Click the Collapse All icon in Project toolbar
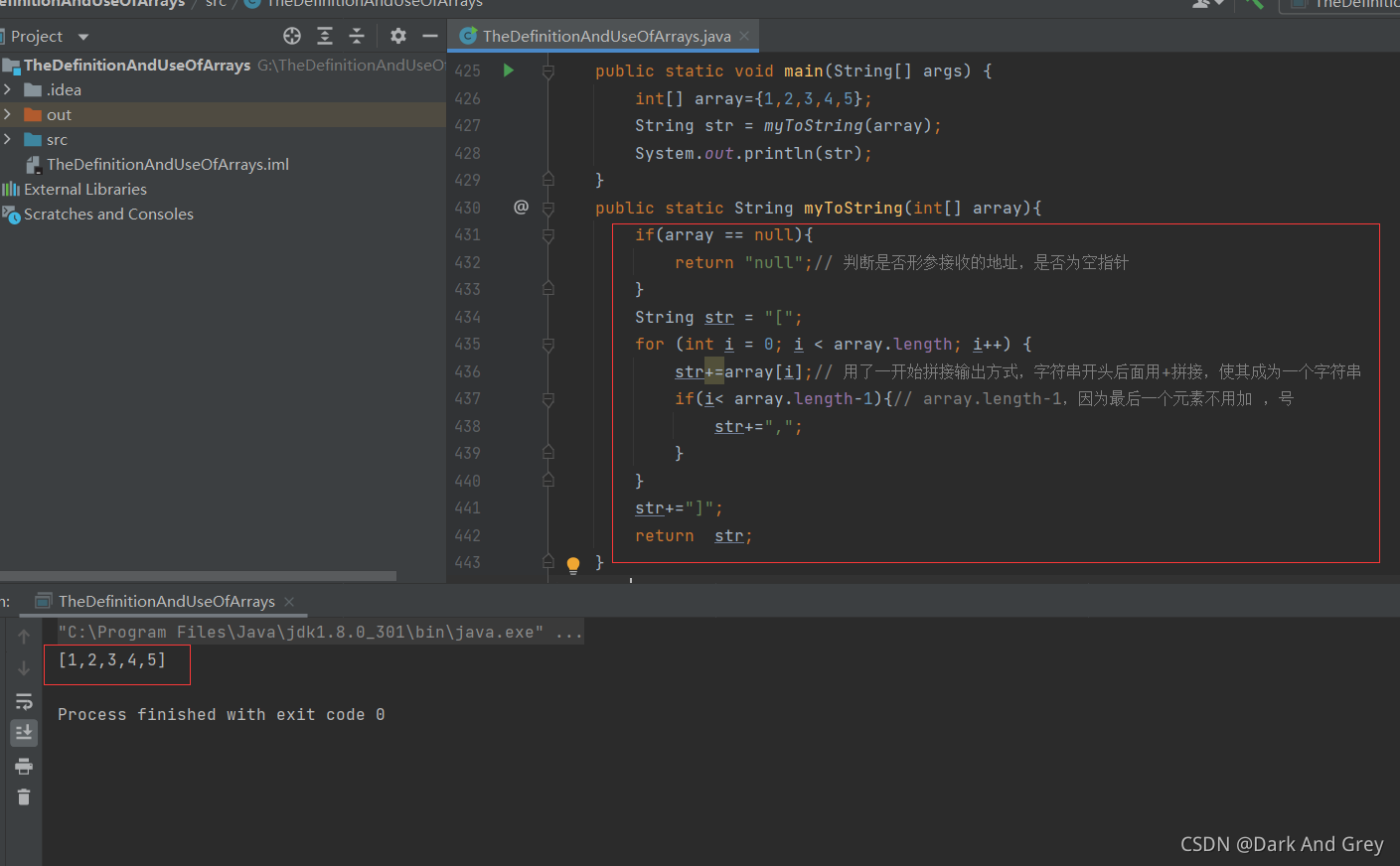This screenshot has height=866, width=1400. pyautogui.click(x=357, y=36)
